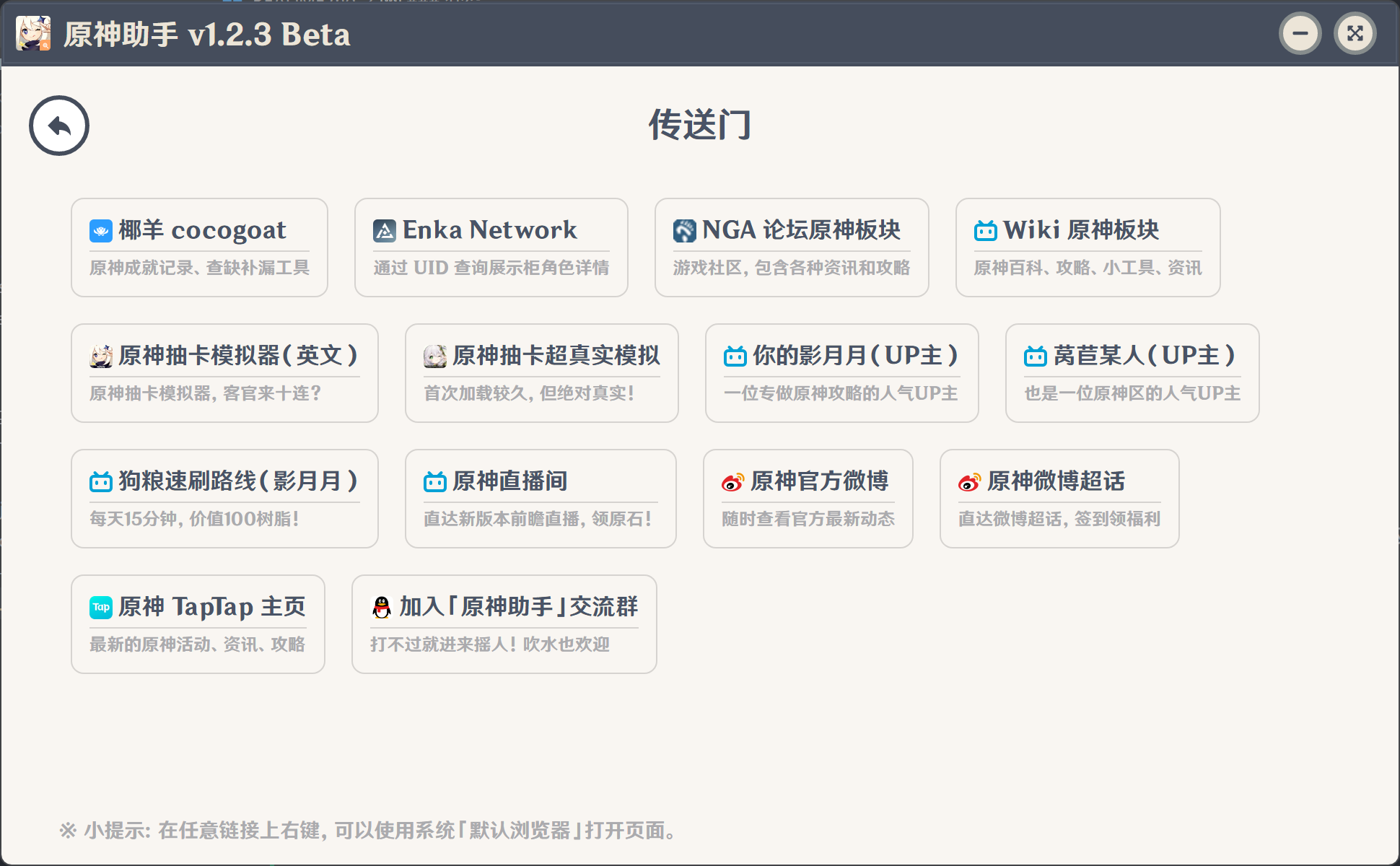The width and height of the screenshot is (1400, 866).
Task: Open 莴苣某人(UP主) link title
Action: tap(1144, 356)
